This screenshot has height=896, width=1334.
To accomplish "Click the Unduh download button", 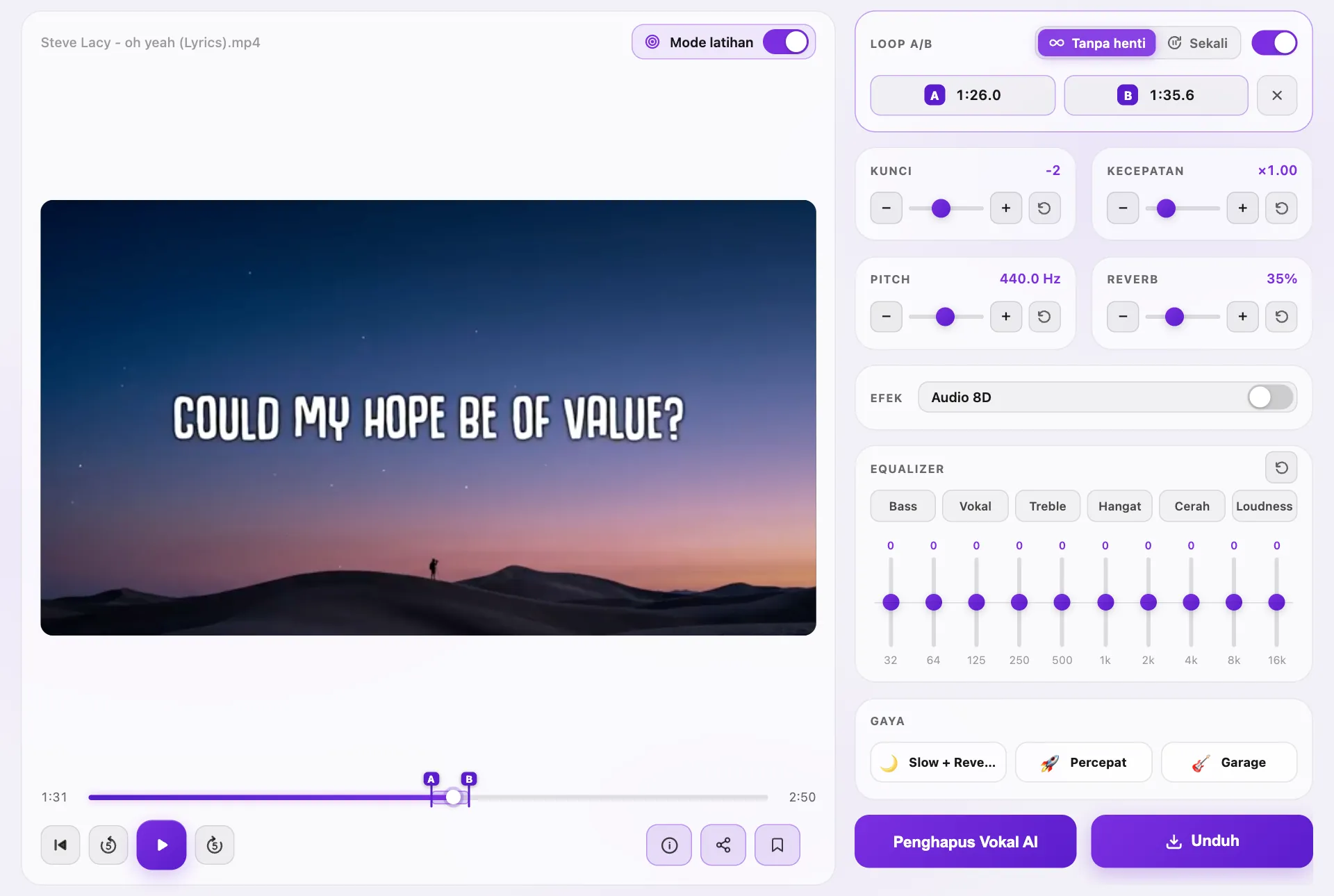I will pyautogui.click(x=1202, y=841).
